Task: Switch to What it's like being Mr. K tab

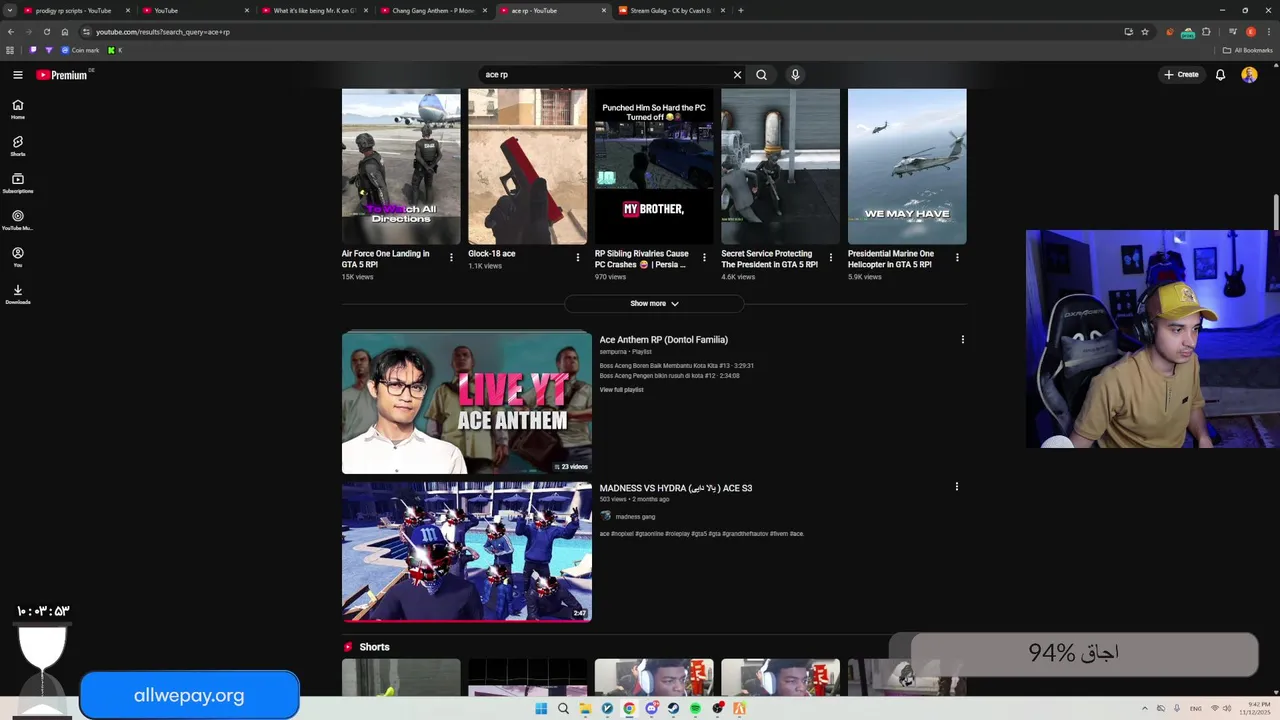Action: [x=314, y=10]
